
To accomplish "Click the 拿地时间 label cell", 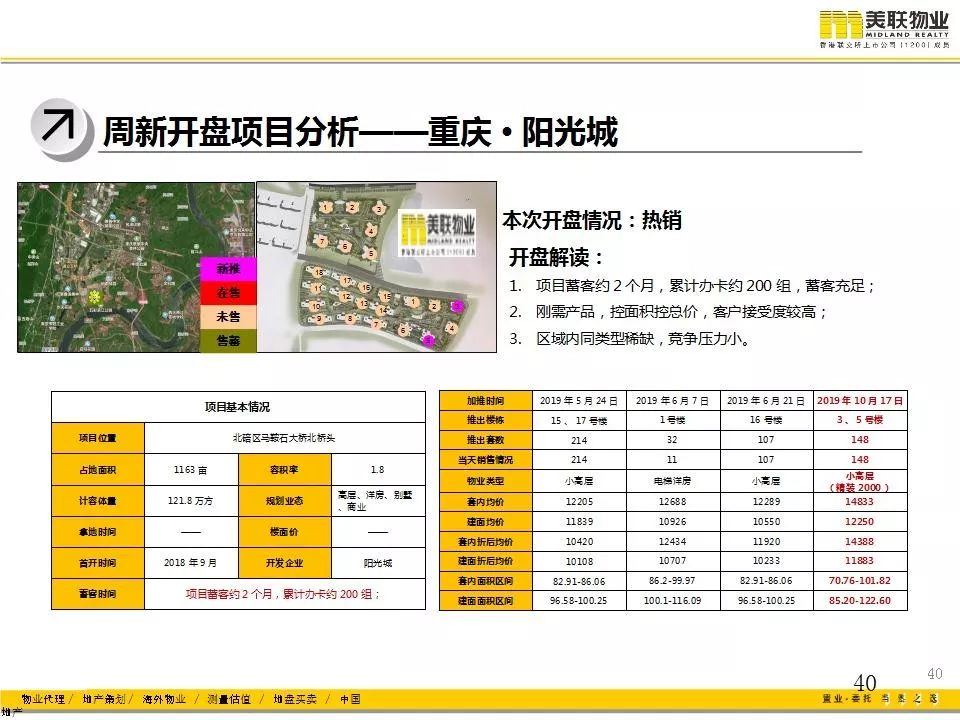I will pyautogui.click(x=98, y=532).
